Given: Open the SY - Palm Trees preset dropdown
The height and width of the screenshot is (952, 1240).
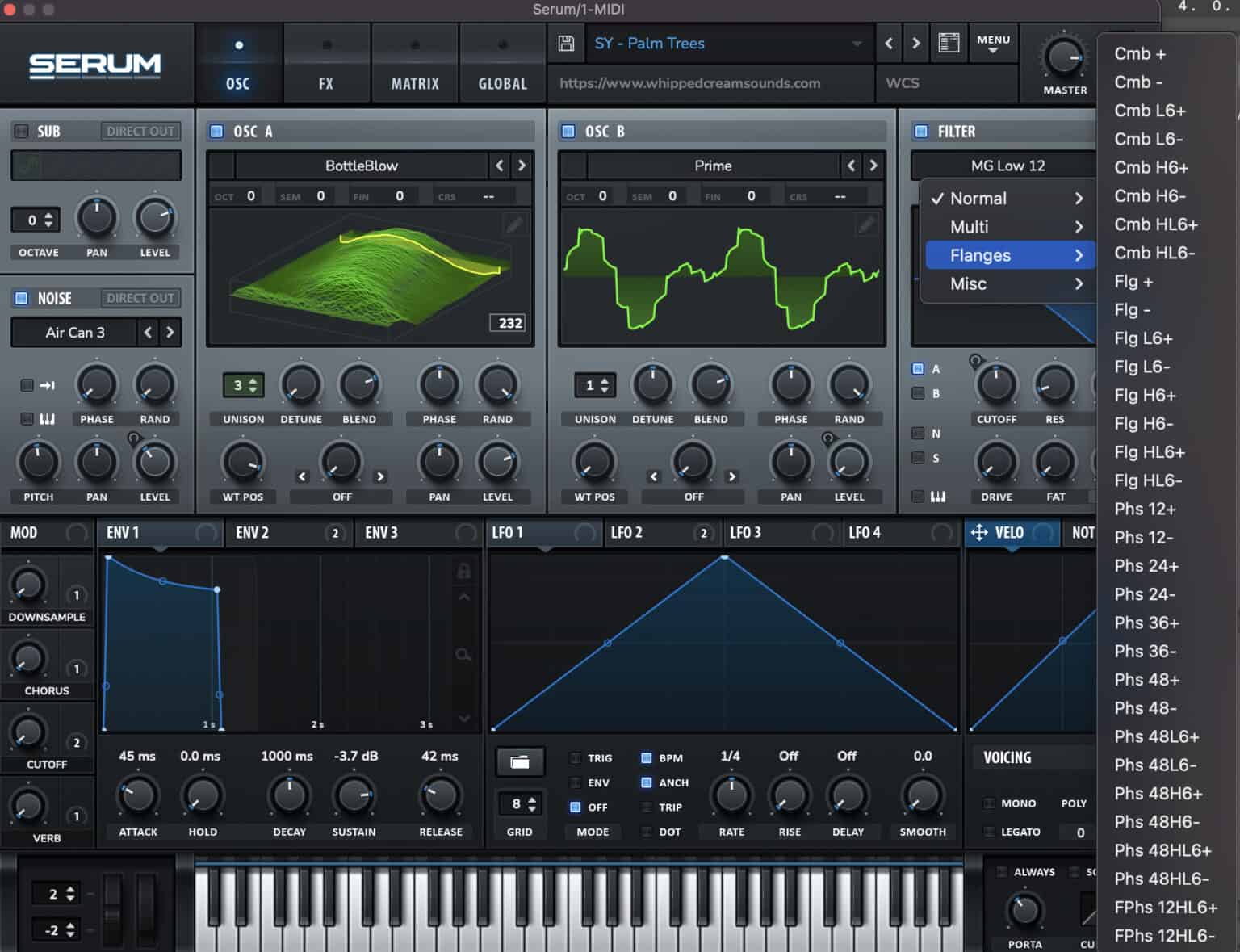Looking at the screenshot, I should [x=727, y=43].
